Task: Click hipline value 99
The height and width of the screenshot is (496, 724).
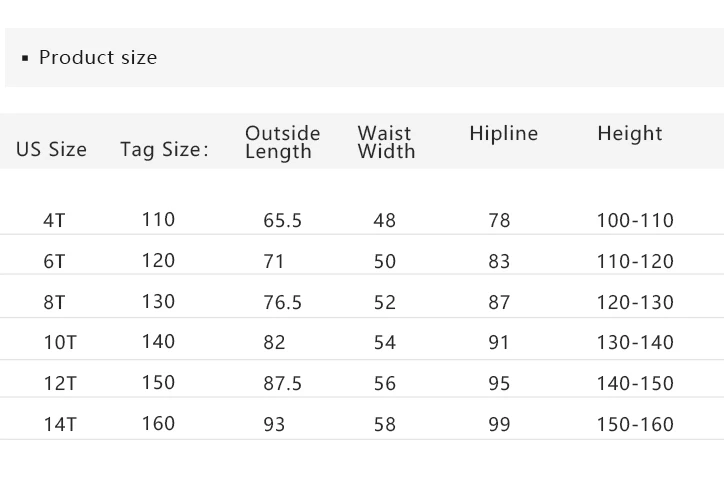Action: [x=499, y=425]
